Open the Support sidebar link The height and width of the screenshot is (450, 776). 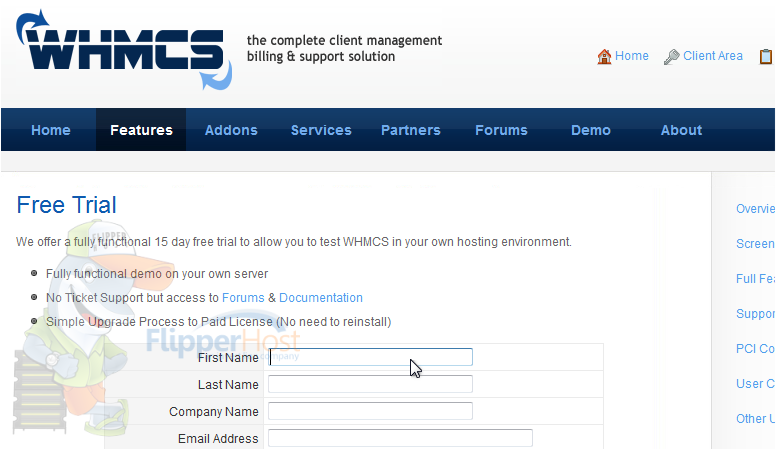756,314
